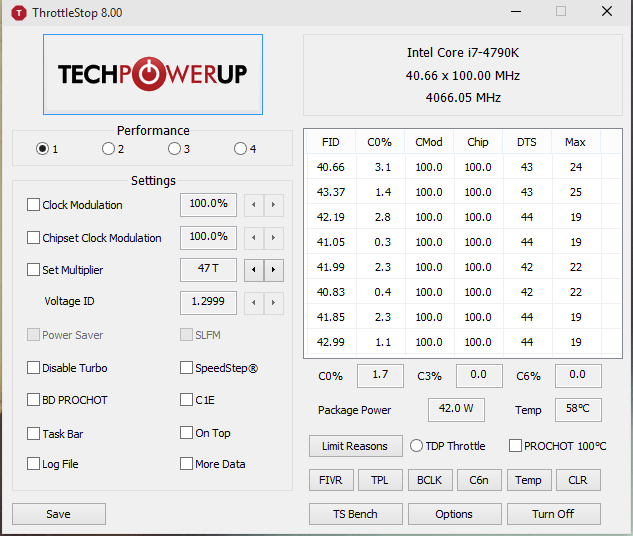Click the Temp 58°C value box
Viewport: 633px width, 536px height.
tap(578, 410)
